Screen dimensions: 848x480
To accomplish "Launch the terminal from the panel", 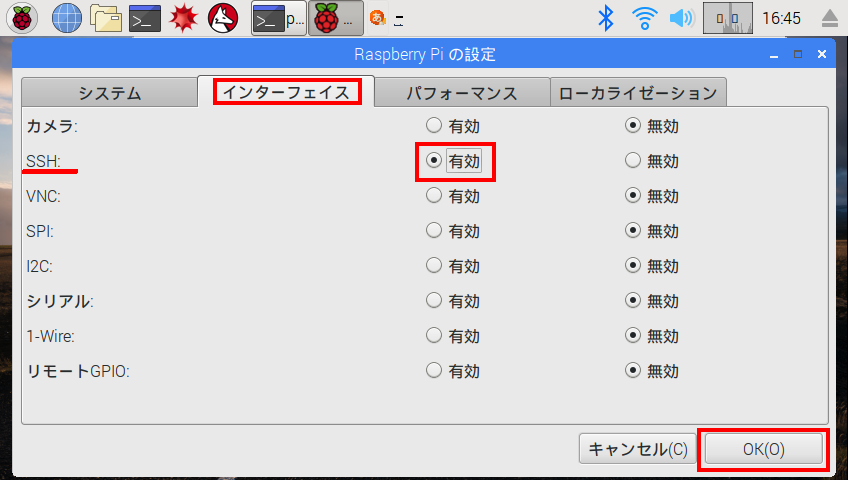I will click(144, 18).
